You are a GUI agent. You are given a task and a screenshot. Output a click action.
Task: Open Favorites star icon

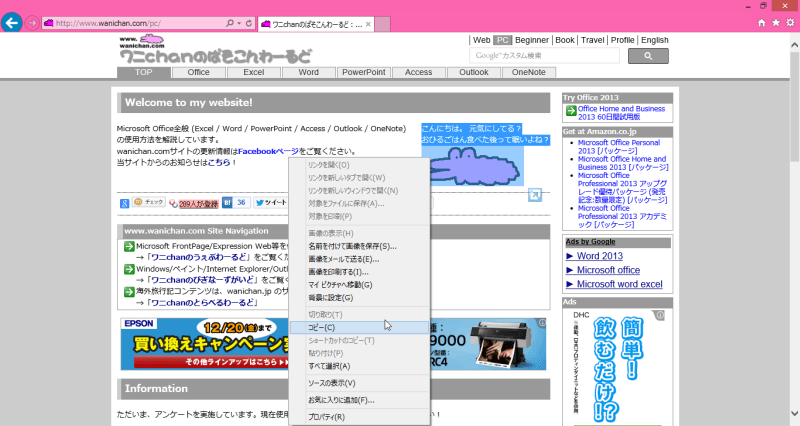click(776, 23)
